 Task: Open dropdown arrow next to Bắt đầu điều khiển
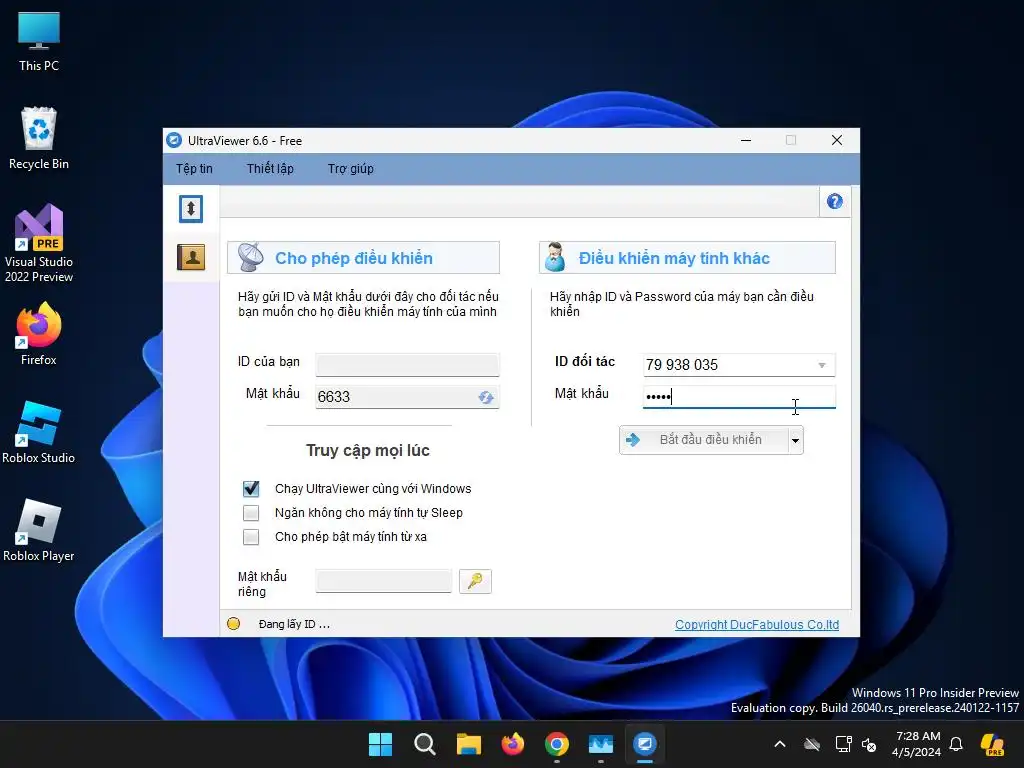pyautogui.click(x=795, y=440)
